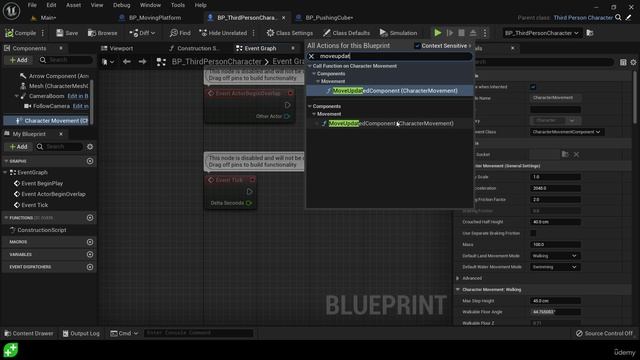
Task: Click the Find tool
Action: click(180, 33)
